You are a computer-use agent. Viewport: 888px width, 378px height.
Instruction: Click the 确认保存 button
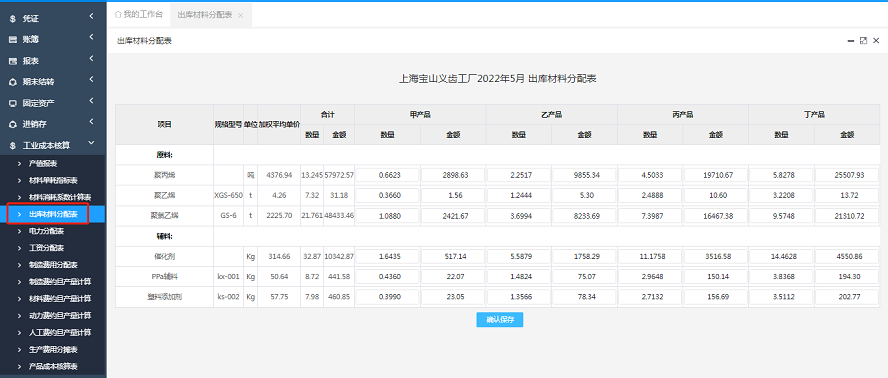pos(500,320)
